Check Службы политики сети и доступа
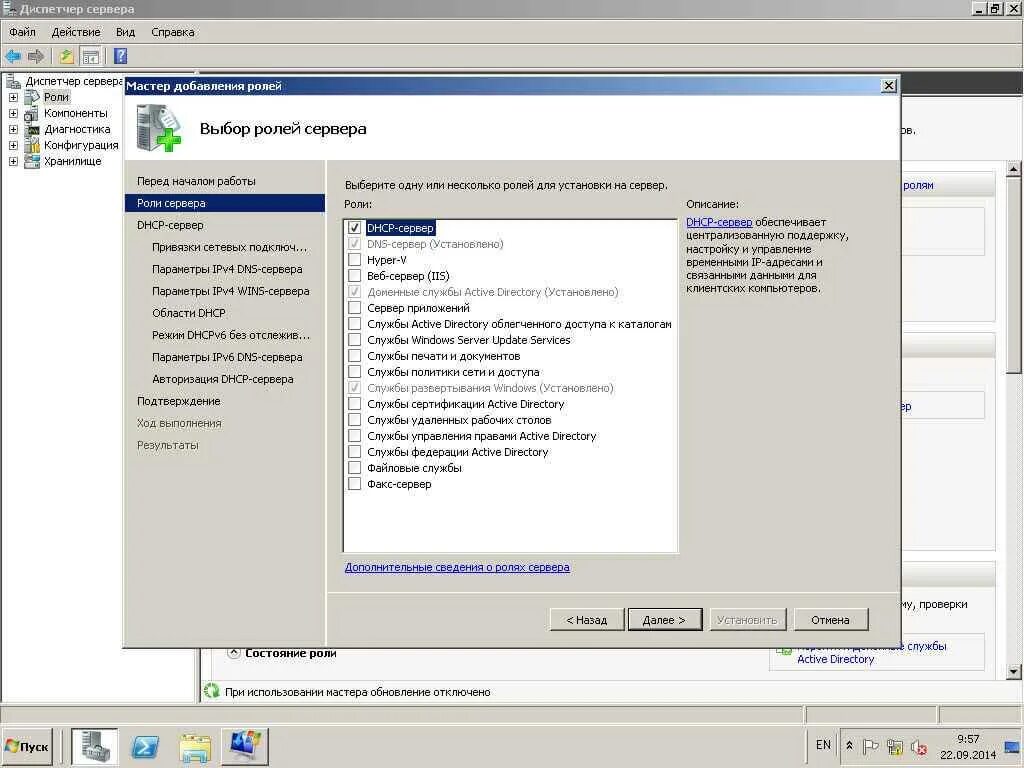 [x=354, y=372]
